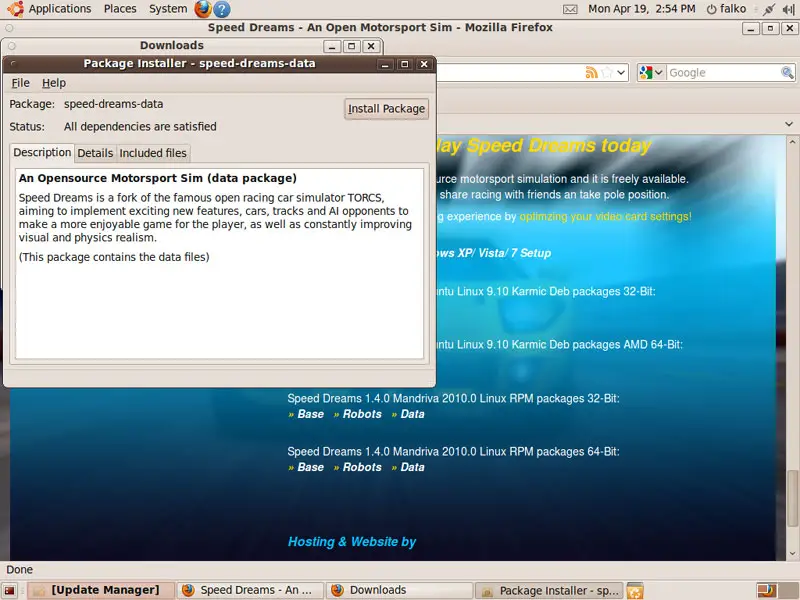Expand the Google search engine dropdown
This screenshot has height=600, width=800.
(x=652, y=73)
